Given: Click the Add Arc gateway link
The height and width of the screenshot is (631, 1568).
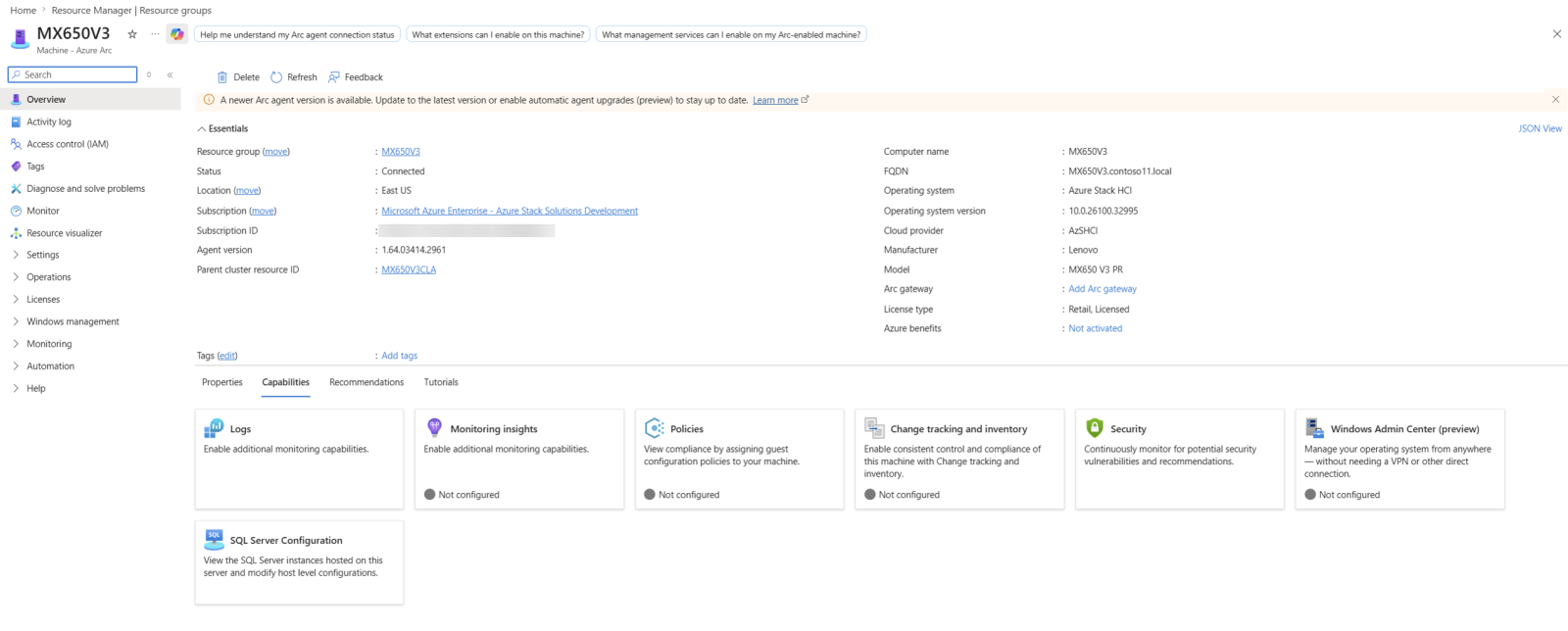Looking at the screenshot, I should pyautogui.click(x=1102, y=289).
